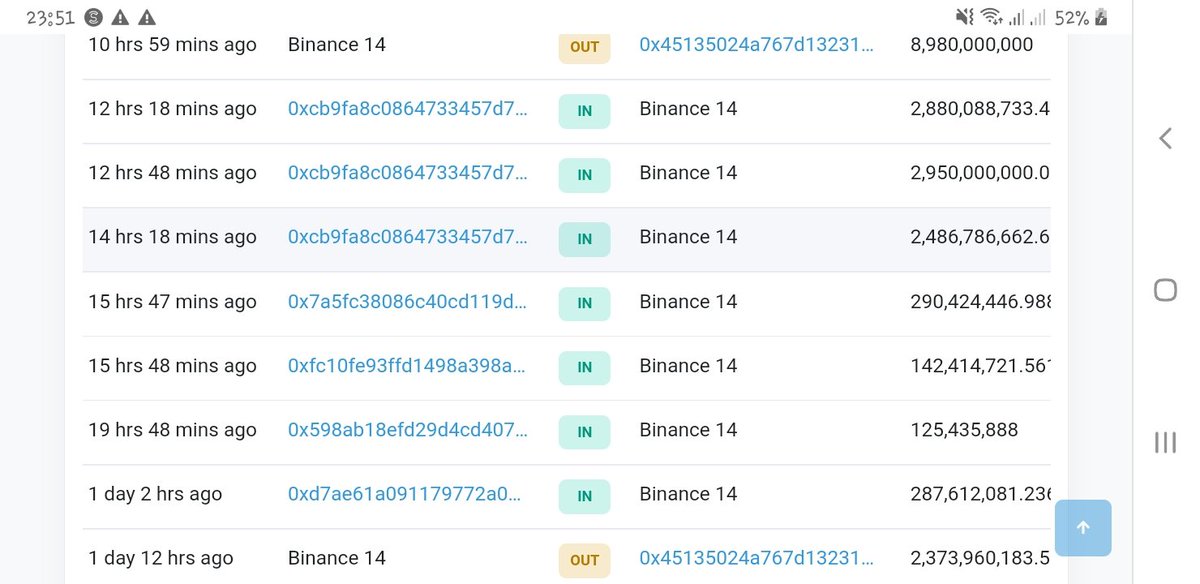The image size is (1200, 584).
Task: Select the '15 hrs 47 mins ago' timestamp
Action: (x=172, y=302)
